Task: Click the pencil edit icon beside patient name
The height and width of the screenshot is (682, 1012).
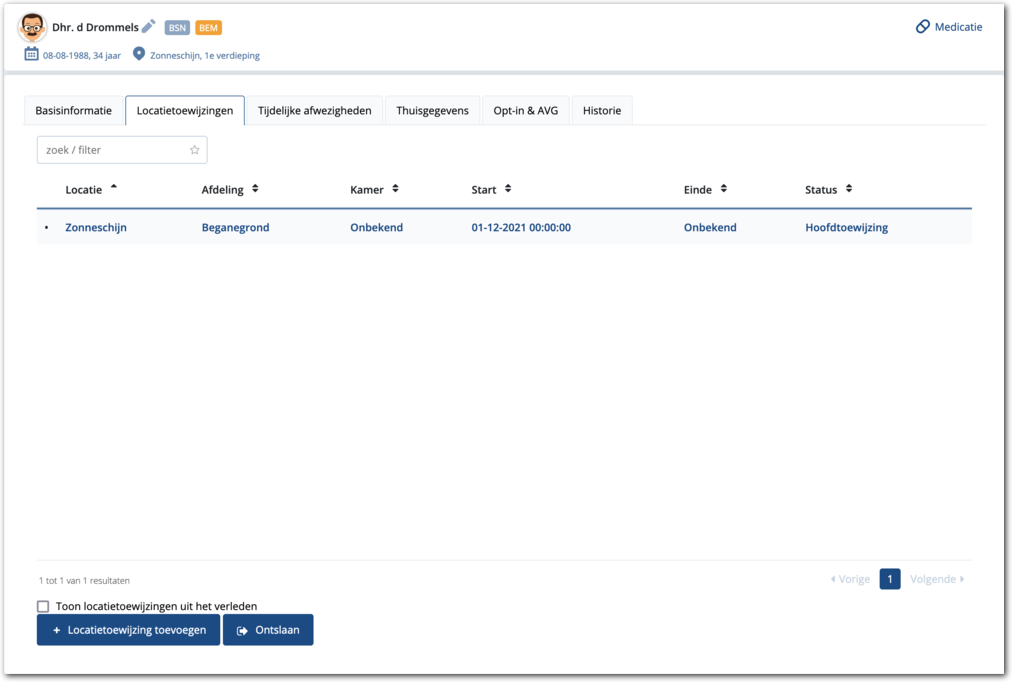Action: coord(149,27)
